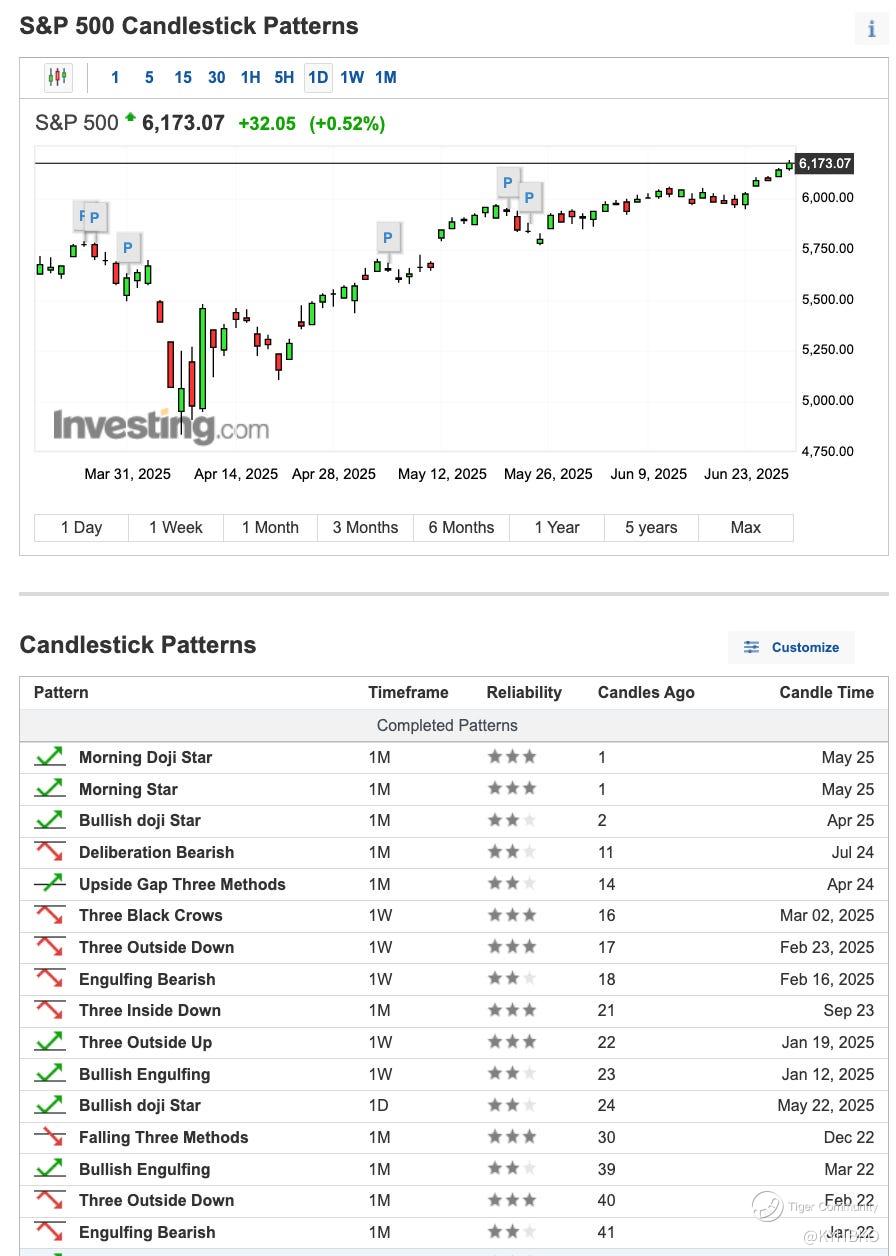Image resolution: width=896 pixels, height=1256 pixels.
Task: Select the 30 minute interval
Action: [x=217, y=77]
